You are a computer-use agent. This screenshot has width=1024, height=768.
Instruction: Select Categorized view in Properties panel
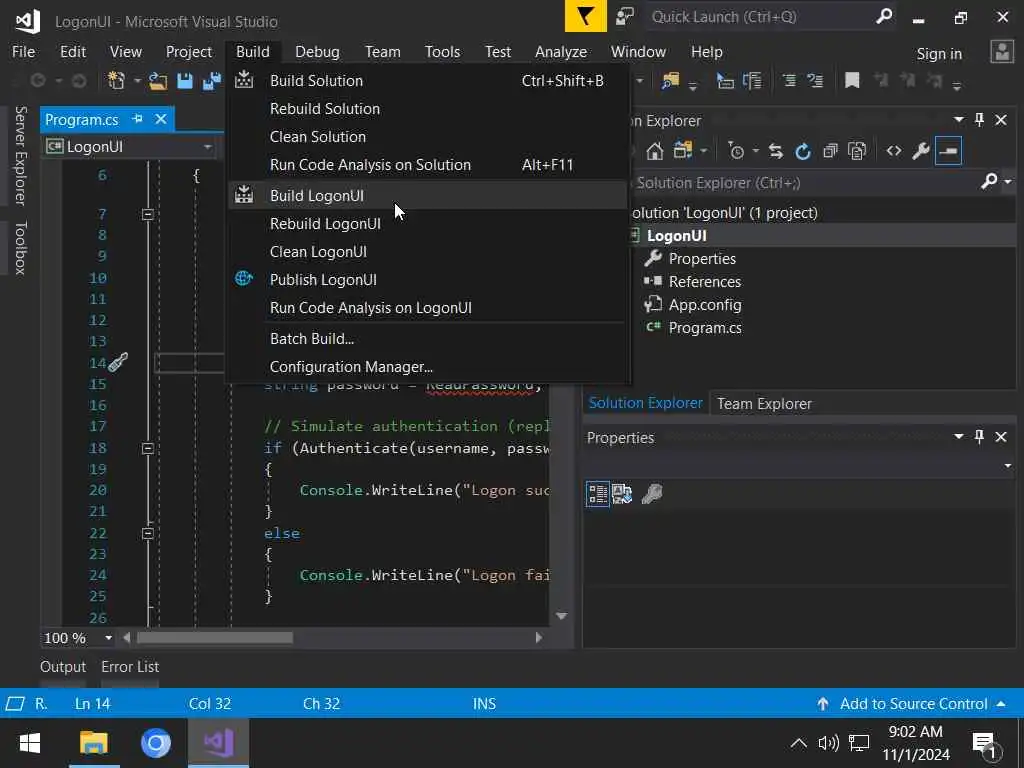click(598, 494)
